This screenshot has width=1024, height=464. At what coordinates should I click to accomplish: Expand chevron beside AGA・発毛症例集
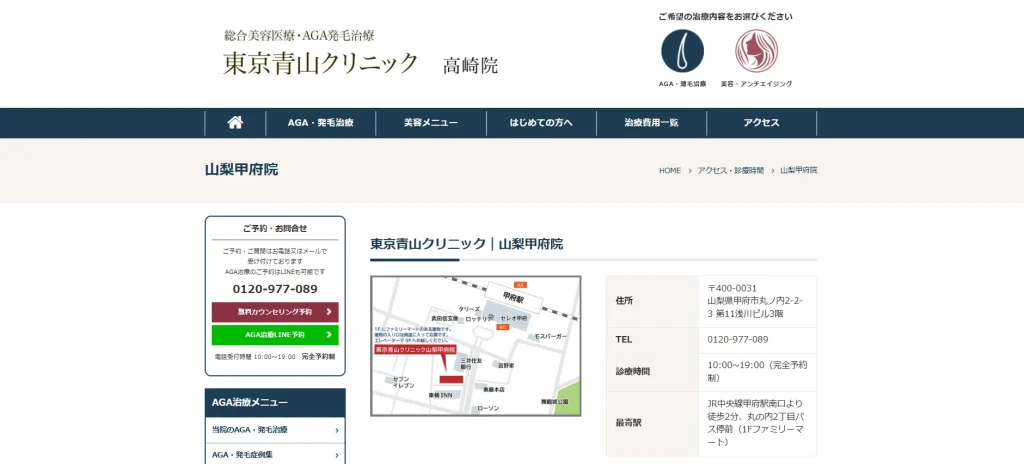(x=336, y=455)
